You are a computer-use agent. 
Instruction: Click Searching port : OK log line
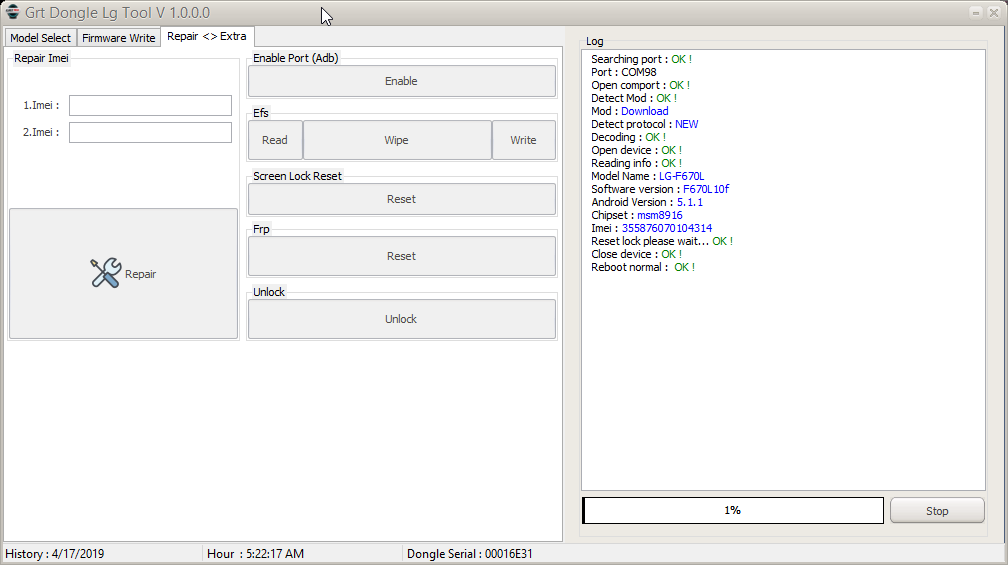641,59
